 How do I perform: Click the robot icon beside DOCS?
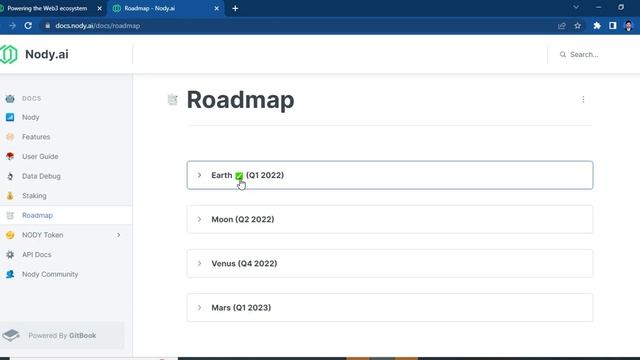coord(10,98)
